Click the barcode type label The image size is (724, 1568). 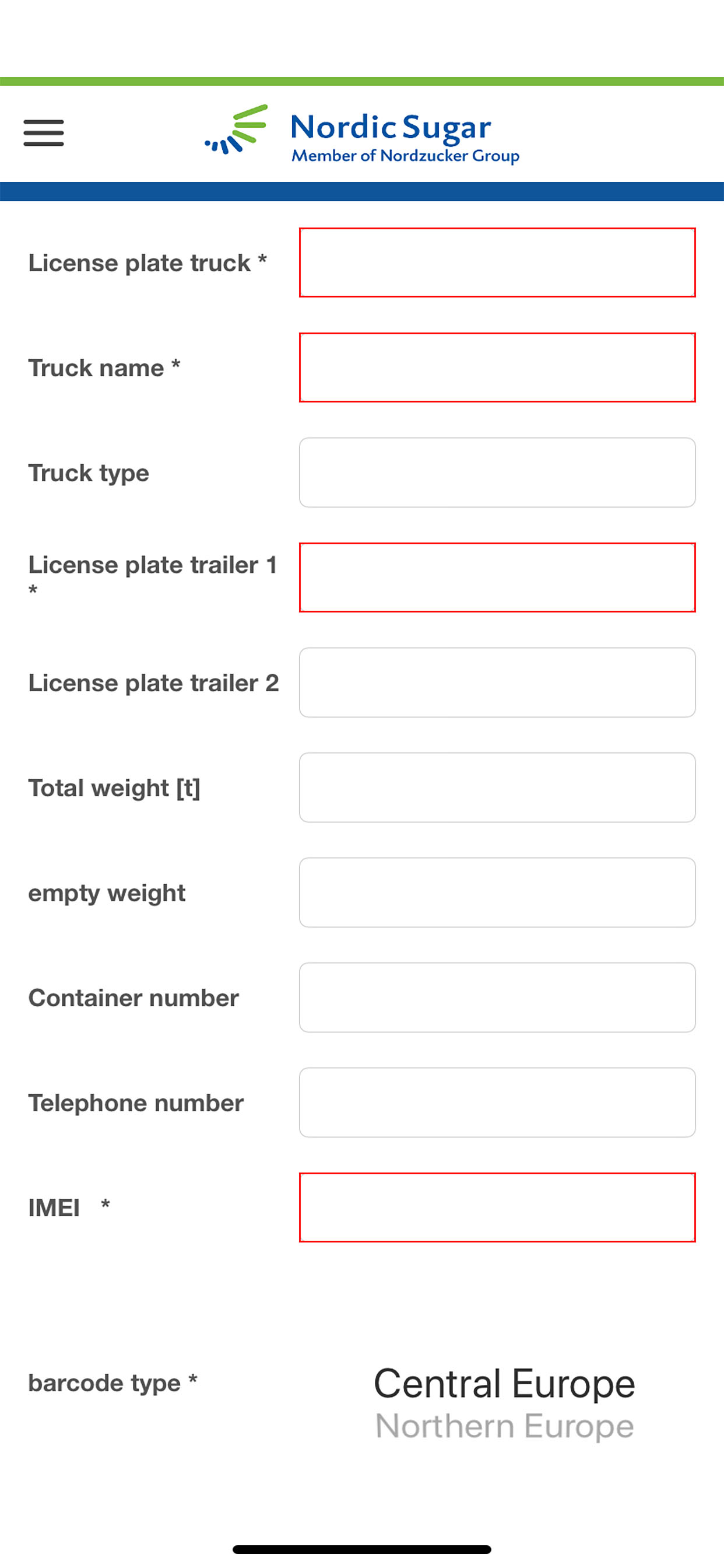[113, 1384]
